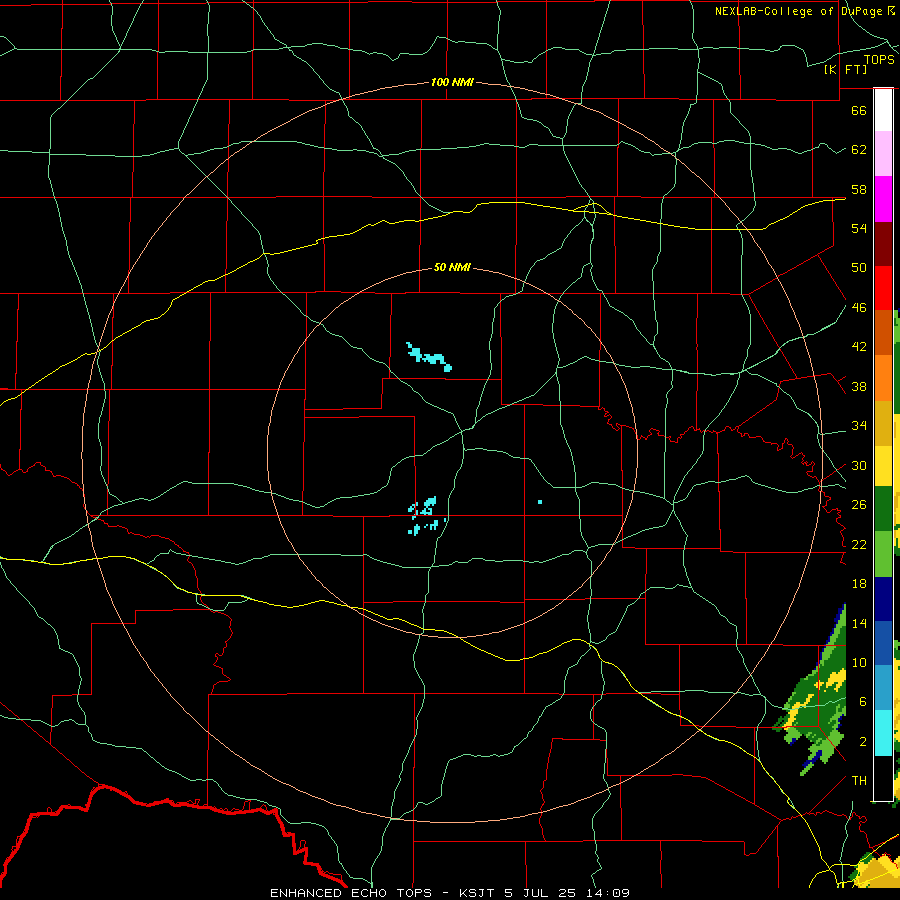The image size is (900, 900).
Task: Select the '6' legend value
Action: pyautogui.click(x=863, y=702)
